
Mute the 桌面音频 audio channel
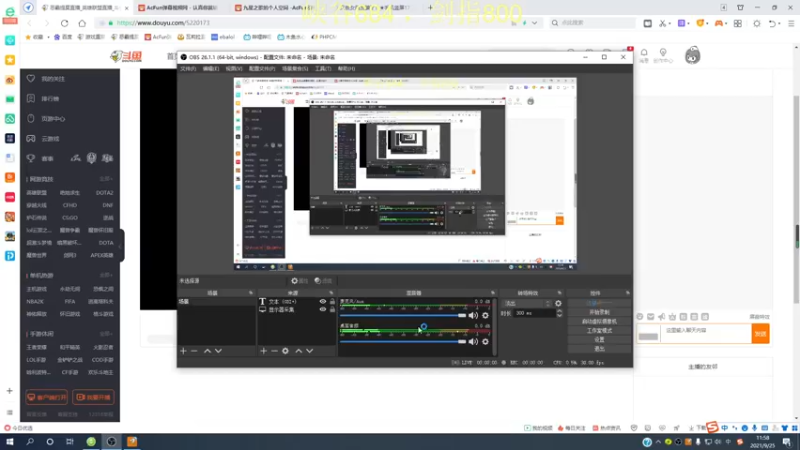click(473, 341)
